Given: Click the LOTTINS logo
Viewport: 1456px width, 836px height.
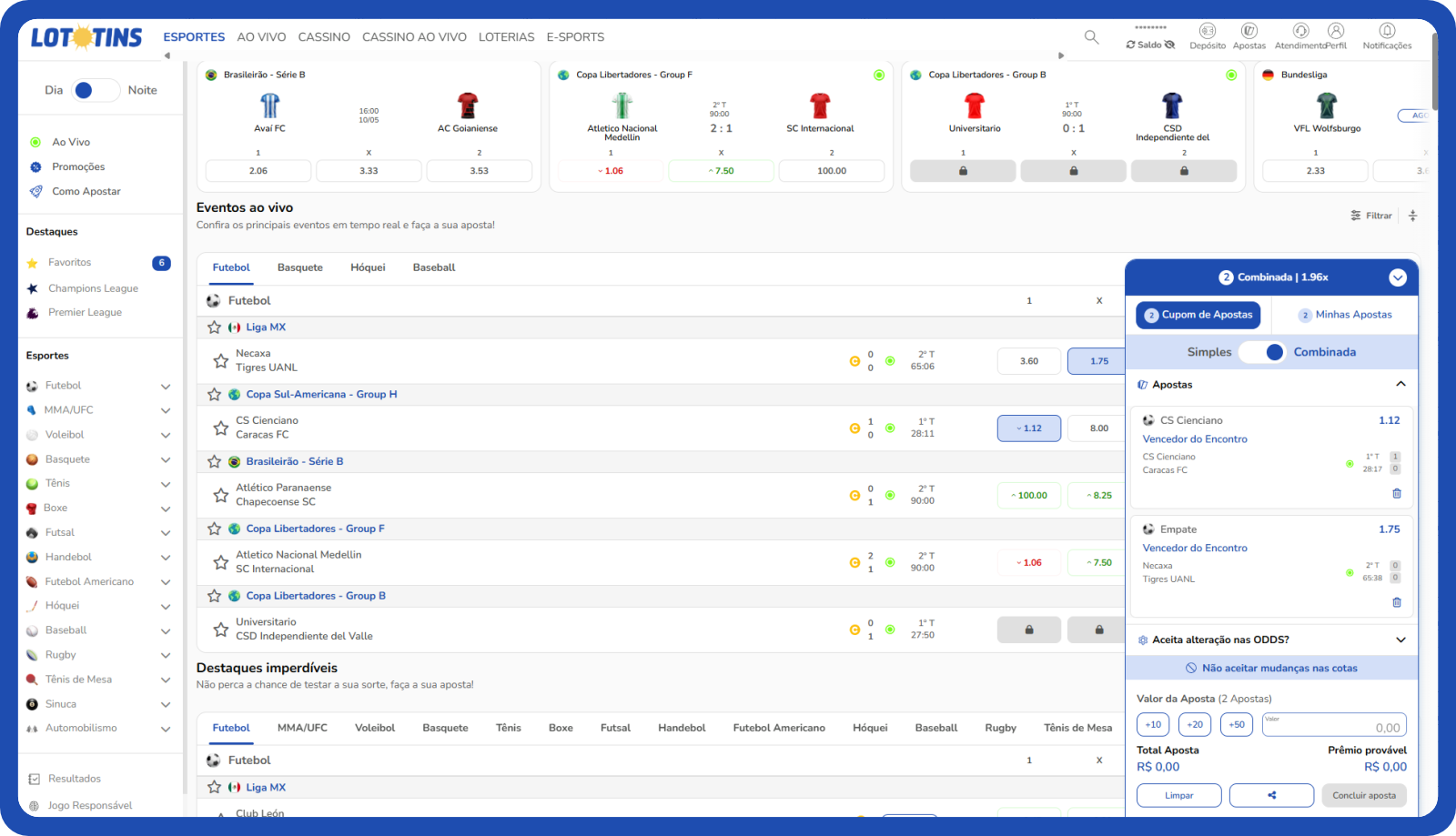Looking at the screenshot, I should [x=86, y=37].
